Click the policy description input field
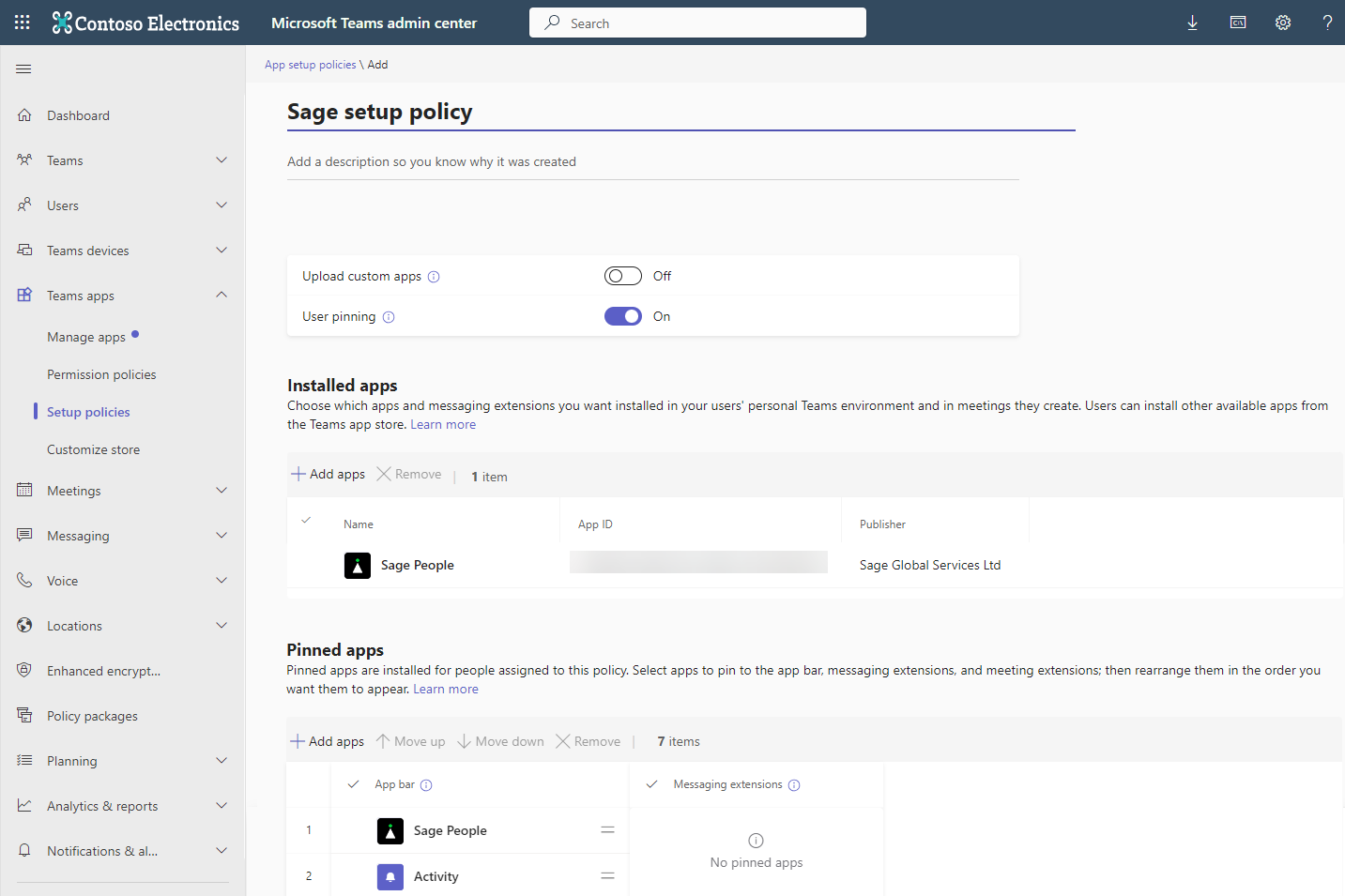Image resolution: width=1345 pixels, height=896 pixels. [652, 162]
